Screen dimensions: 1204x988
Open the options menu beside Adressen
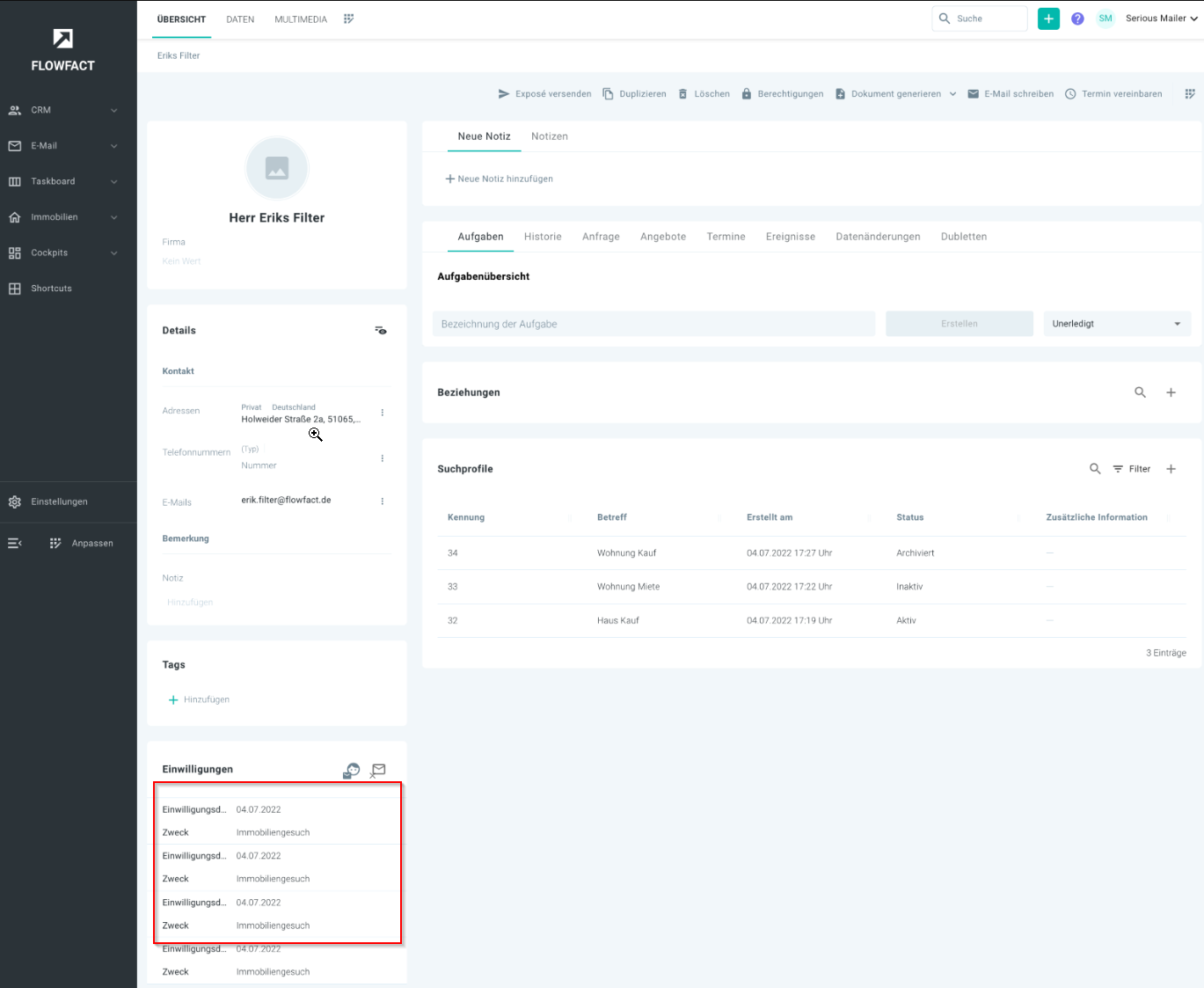(x=382, y=413)
